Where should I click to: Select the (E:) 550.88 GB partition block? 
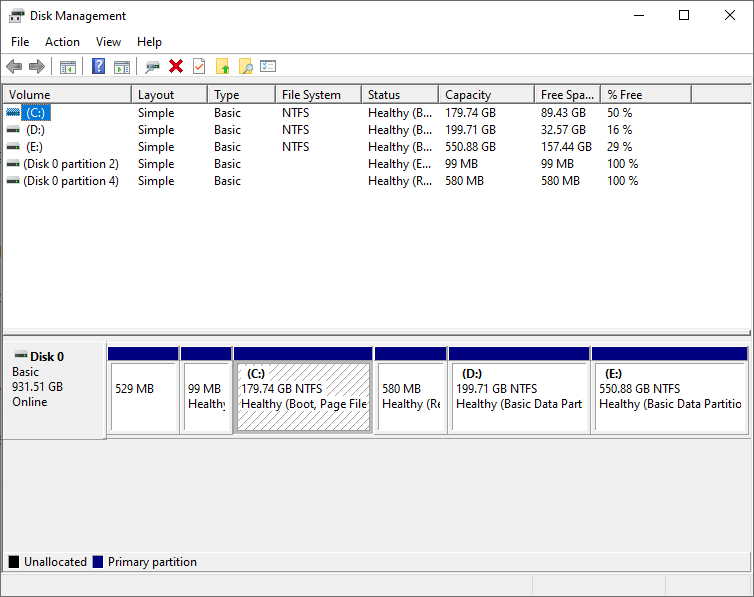(669, 396)
